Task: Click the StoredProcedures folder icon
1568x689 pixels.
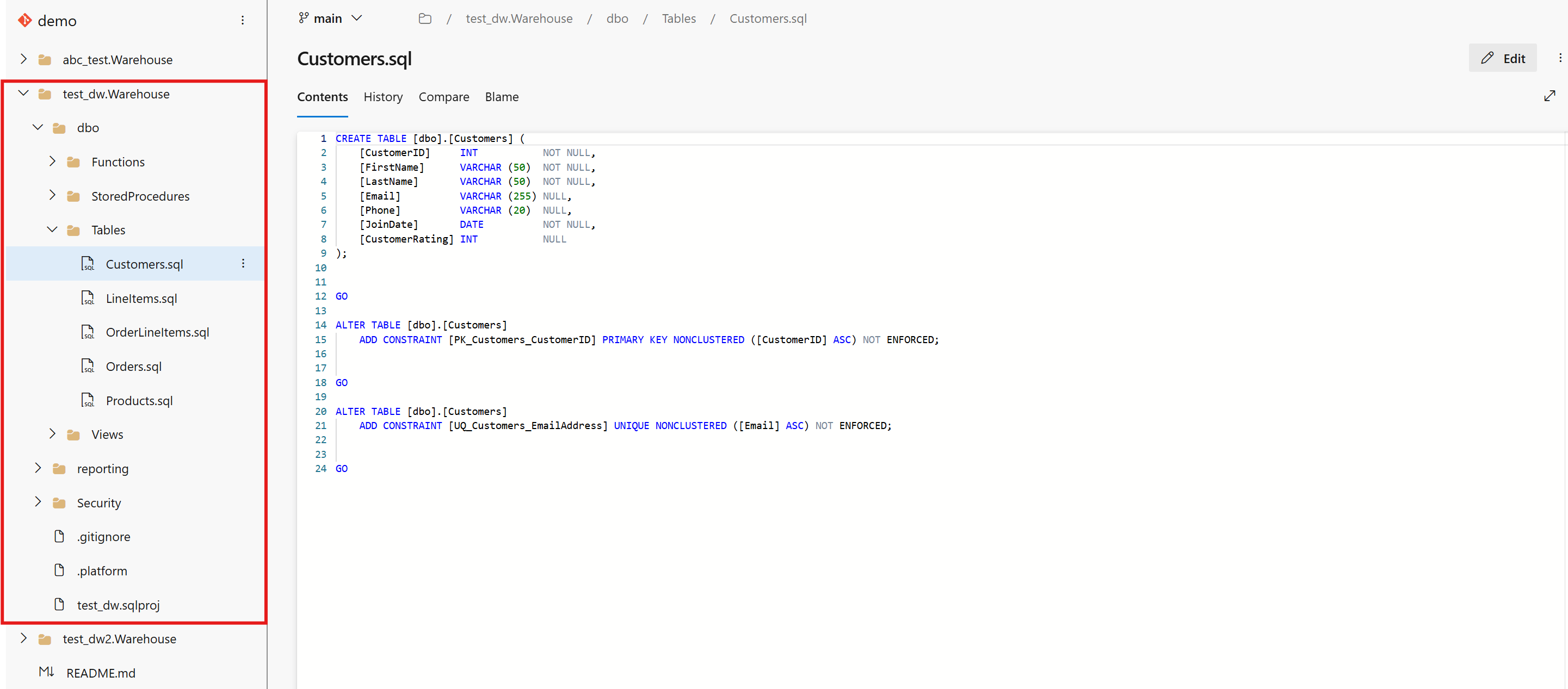Action: (73, 196)
